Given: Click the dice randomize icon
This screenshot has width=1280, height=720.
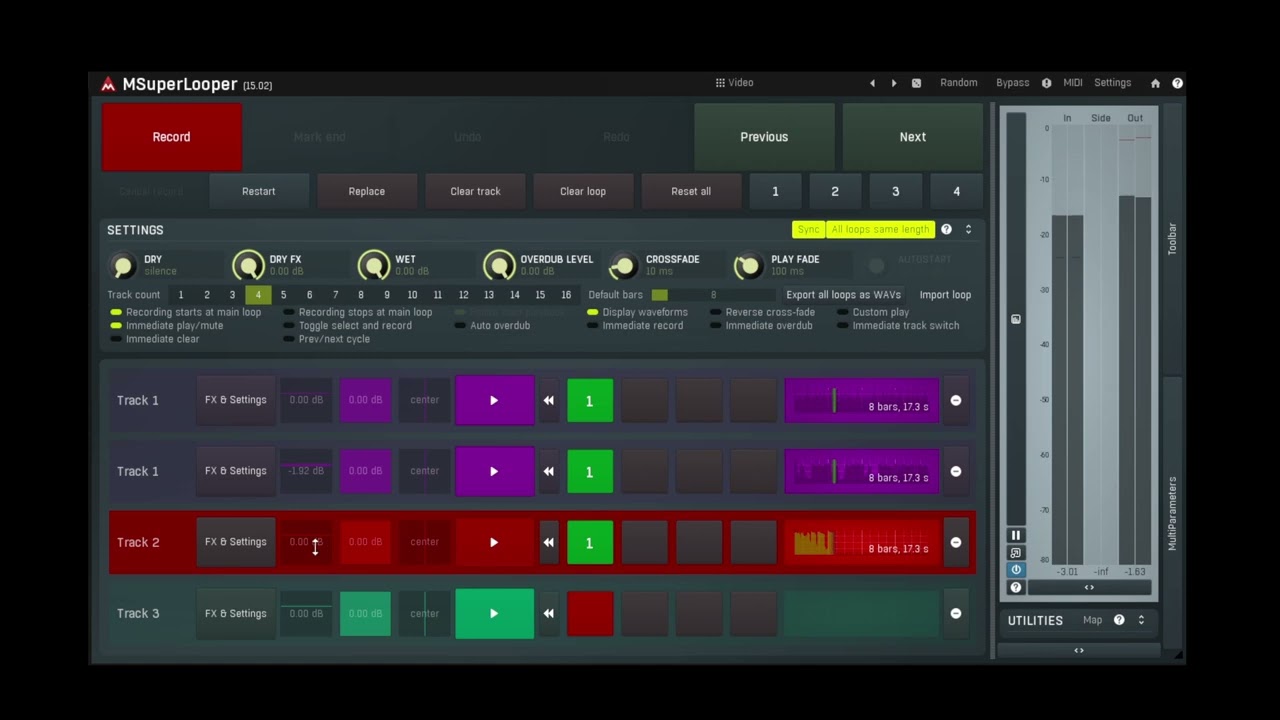Looking at the screenshot, I should (916, 83).
